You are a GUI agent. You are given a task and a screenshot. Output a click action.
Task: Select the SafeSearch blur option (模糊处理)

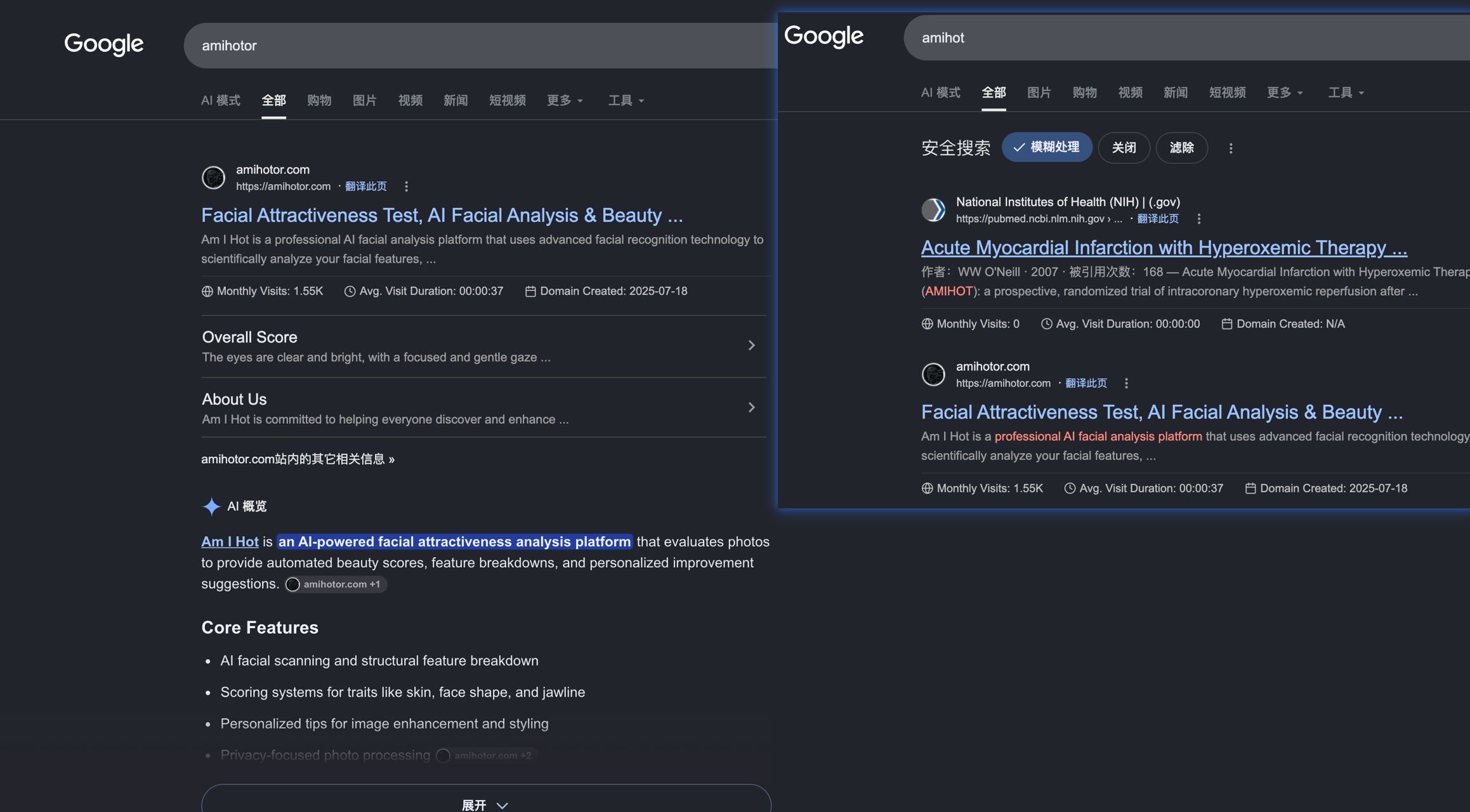(1047, 147)
